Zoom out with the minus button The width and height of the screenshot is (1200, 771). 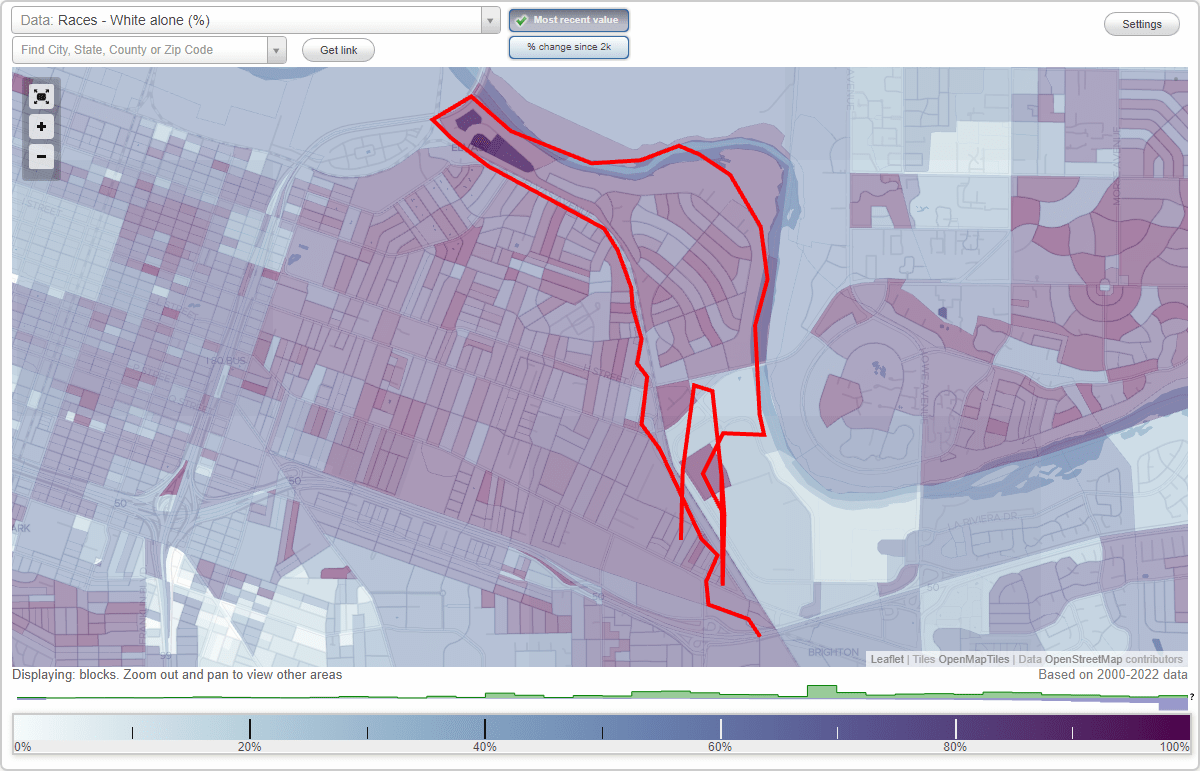(41, 156)
